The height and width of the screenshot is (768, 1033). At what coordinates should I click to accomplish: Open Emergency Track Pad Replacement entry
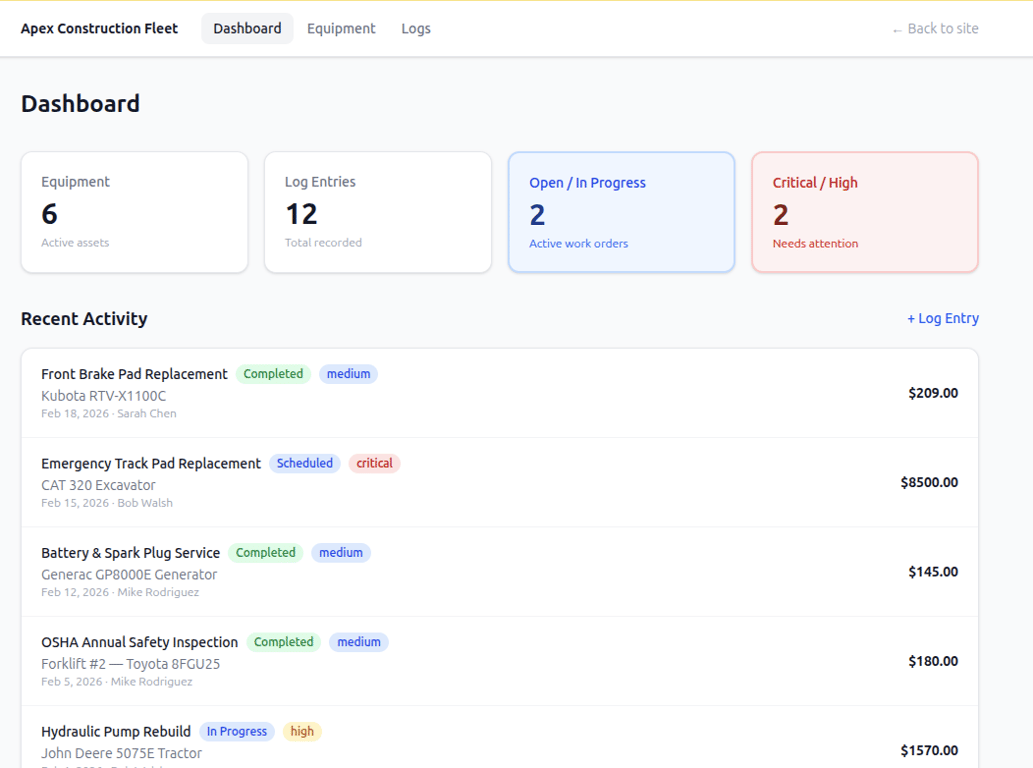tap(151, 464)
